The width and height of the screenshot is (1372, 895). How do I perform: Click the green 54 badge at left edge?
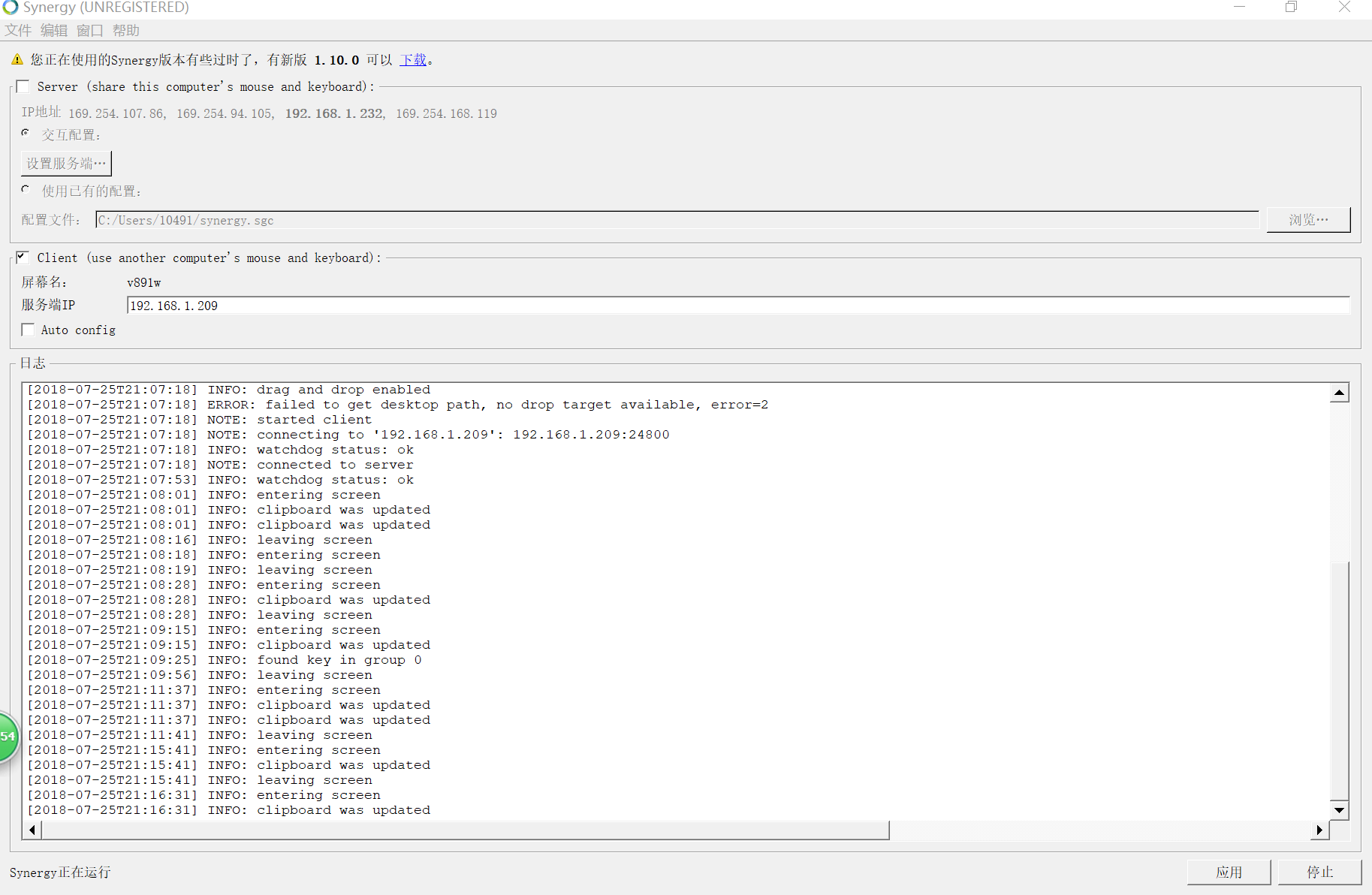(8, 737)
